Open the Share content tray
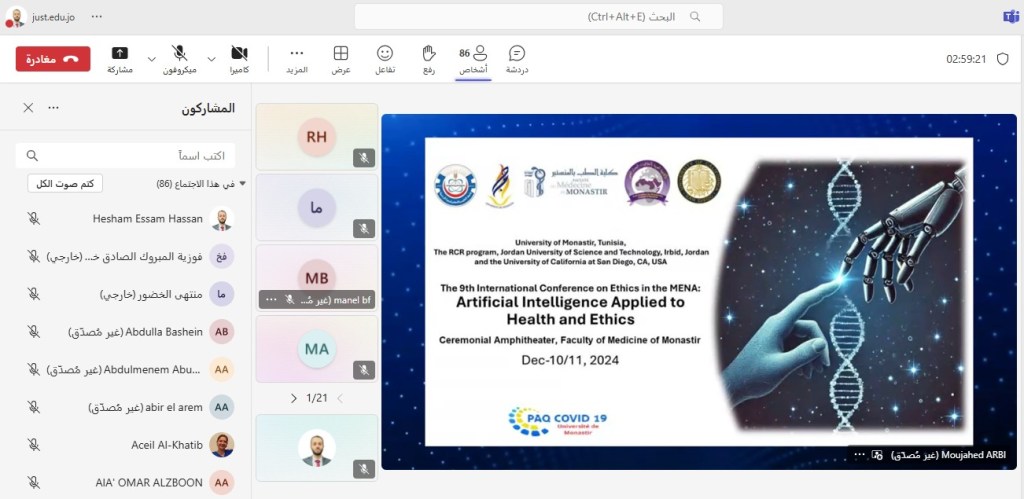Viewport: 1024px width, 499px height. click(119, 58)
